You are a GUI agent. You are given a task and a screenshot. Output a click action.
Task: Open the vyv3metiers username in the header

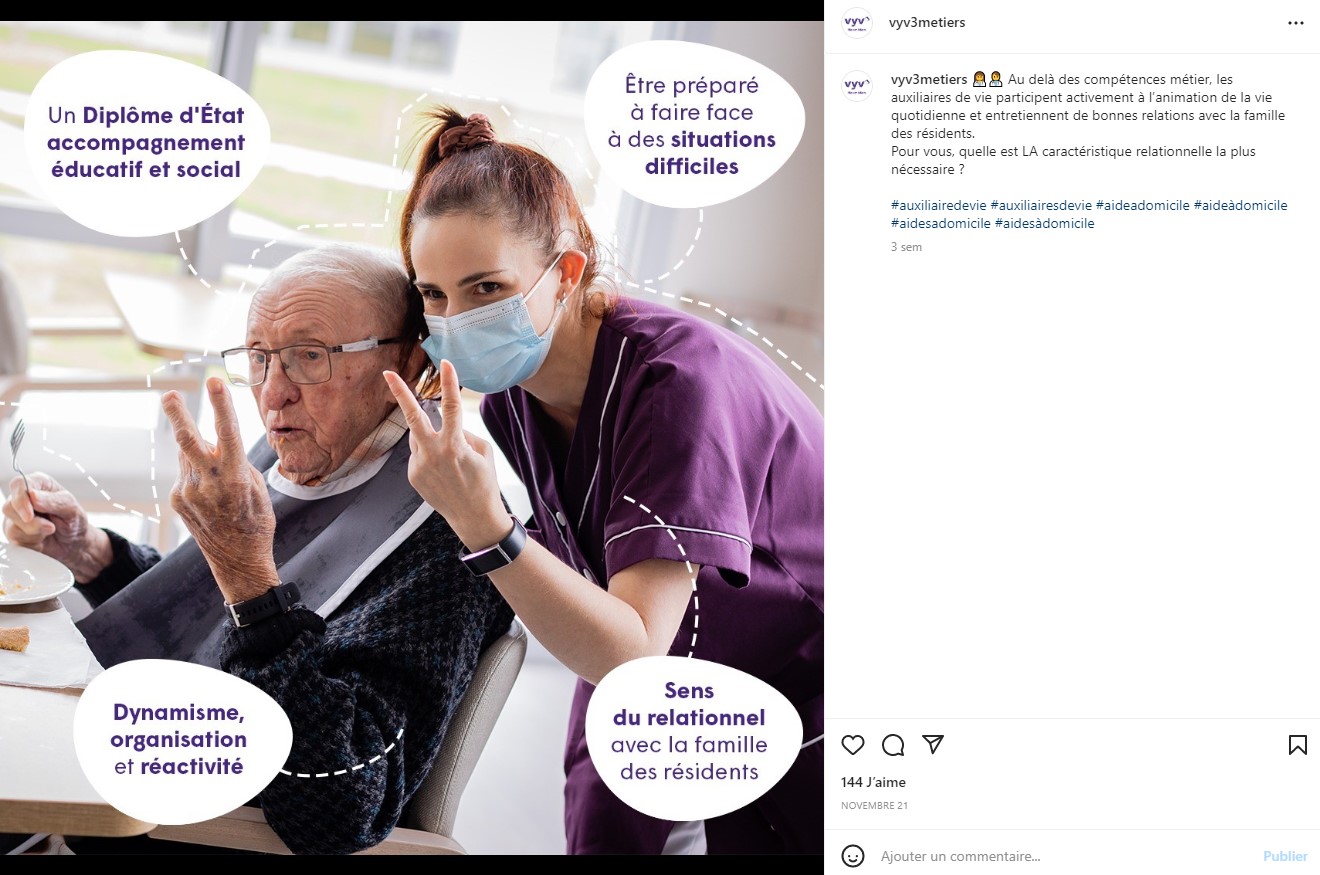(927, 22)
